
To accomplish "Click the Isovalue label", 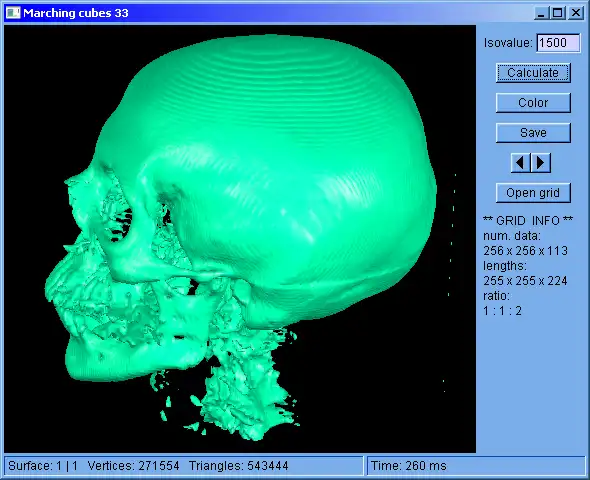I will 508,43.
